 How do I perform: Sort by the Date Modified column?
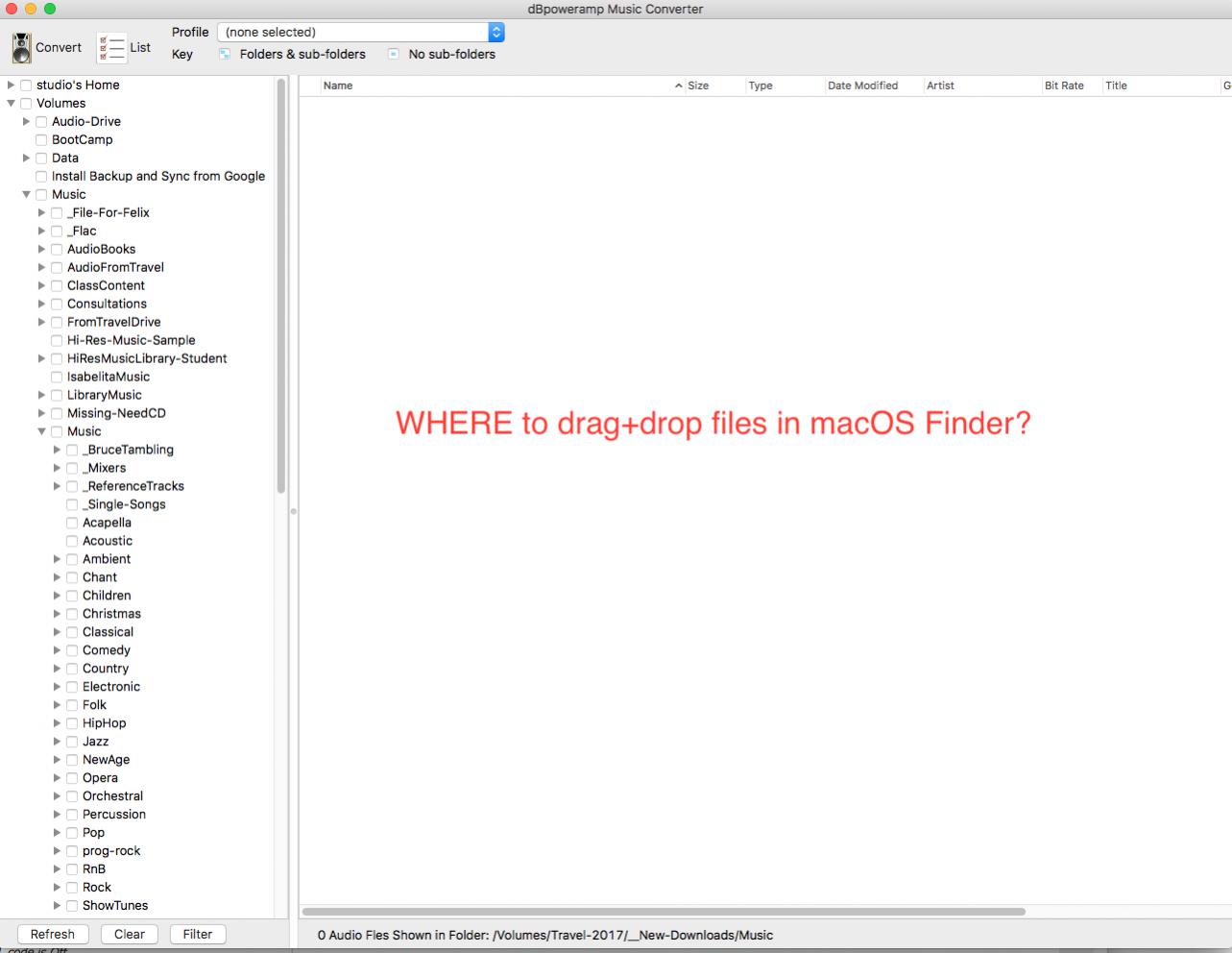pyautogui.click(x=873, y=86)
